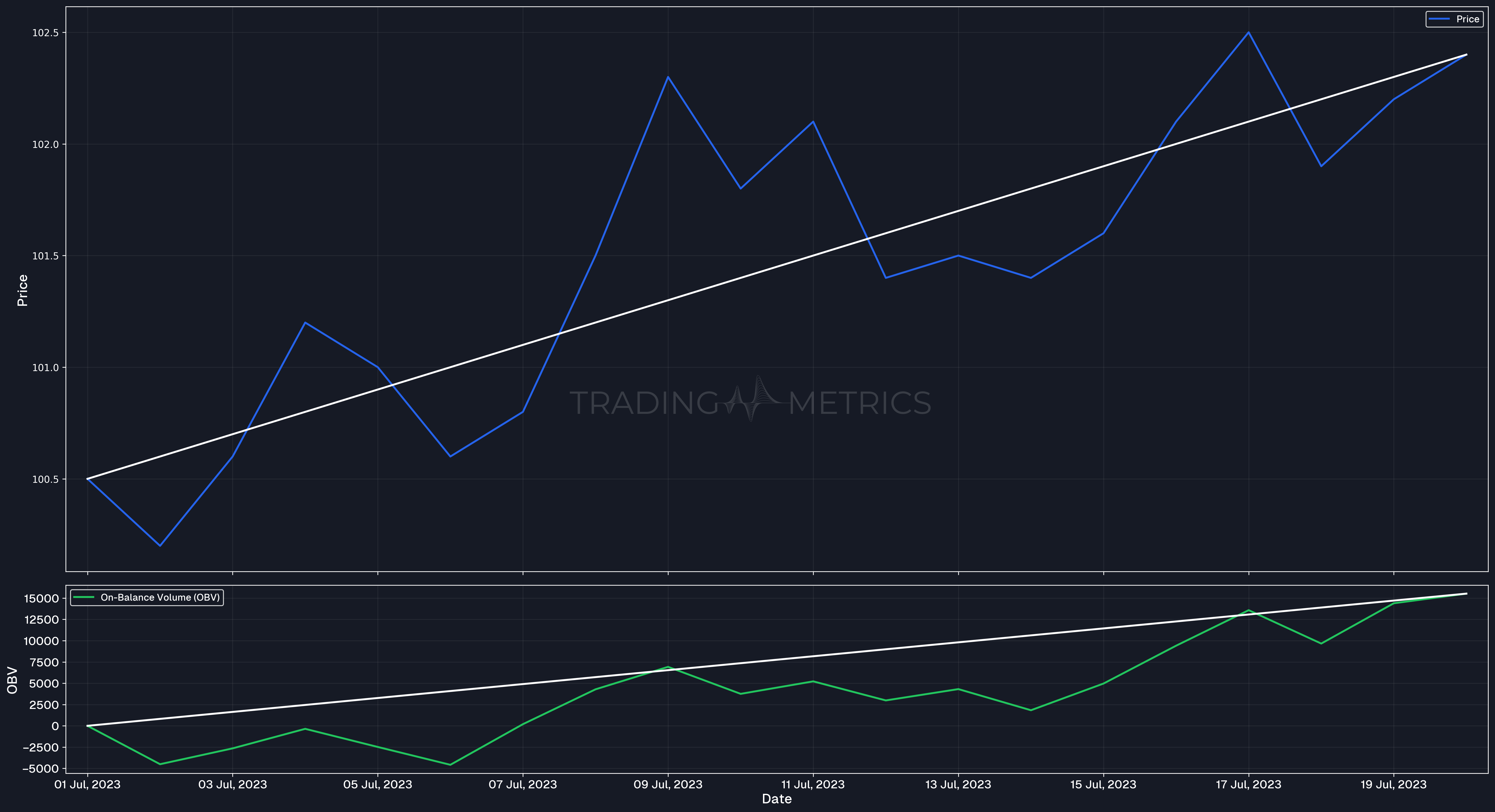This screenshot has width=1495, height=812.
Task: Click the Price legend entry
Action: [1454, 19]
